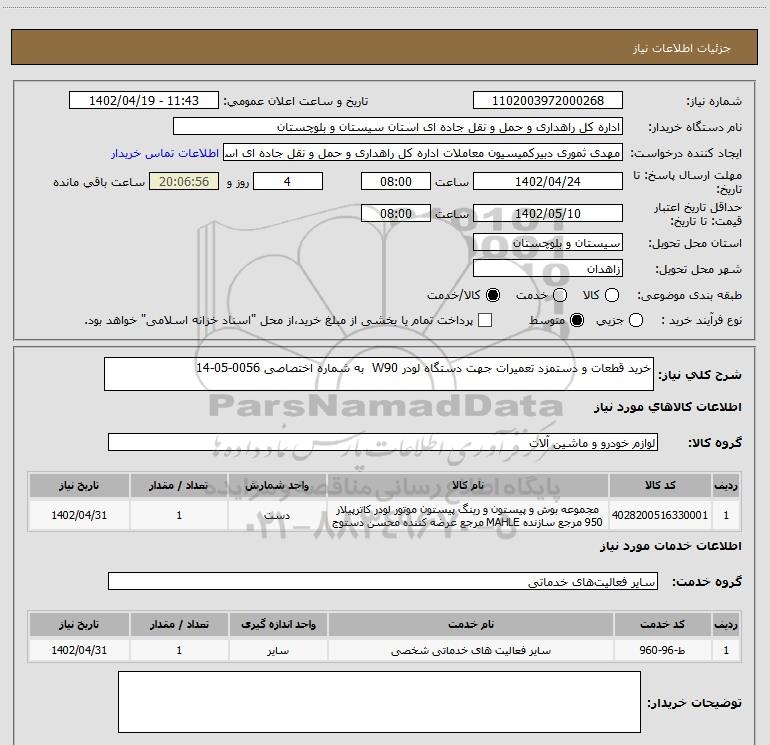This screenshot has width=770, height=745.
Task: Click response deadline date 1402/04/24
Action: pos(548,181)
